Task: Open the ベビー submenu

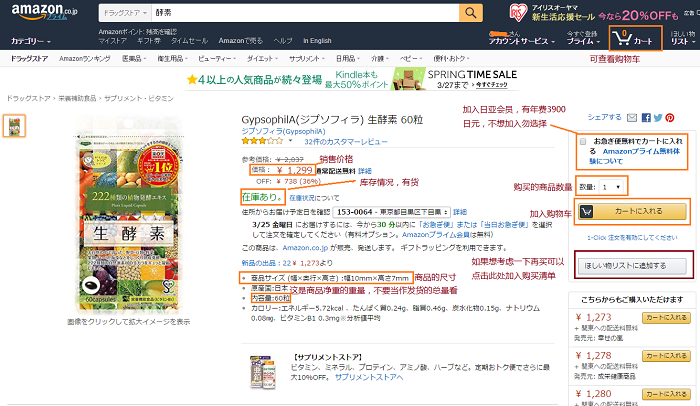Action: 411,59
